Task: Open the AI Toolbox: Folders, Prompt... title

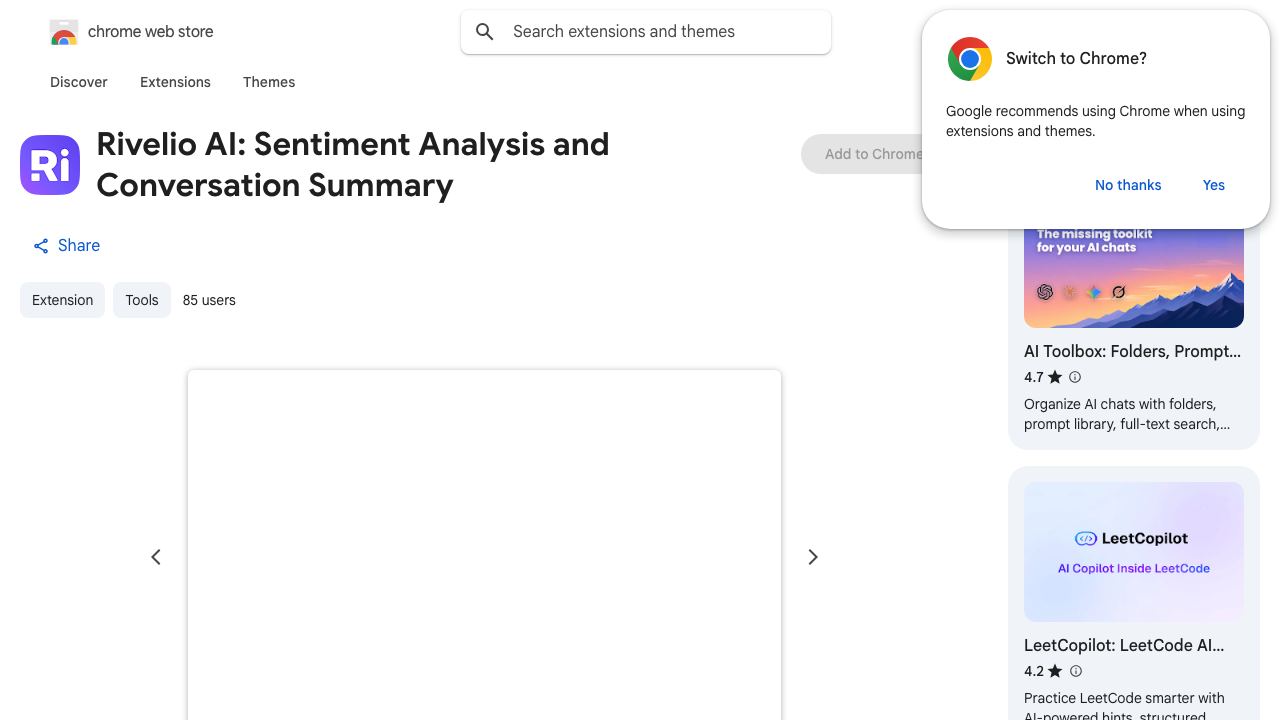Action: point(1132,352)
